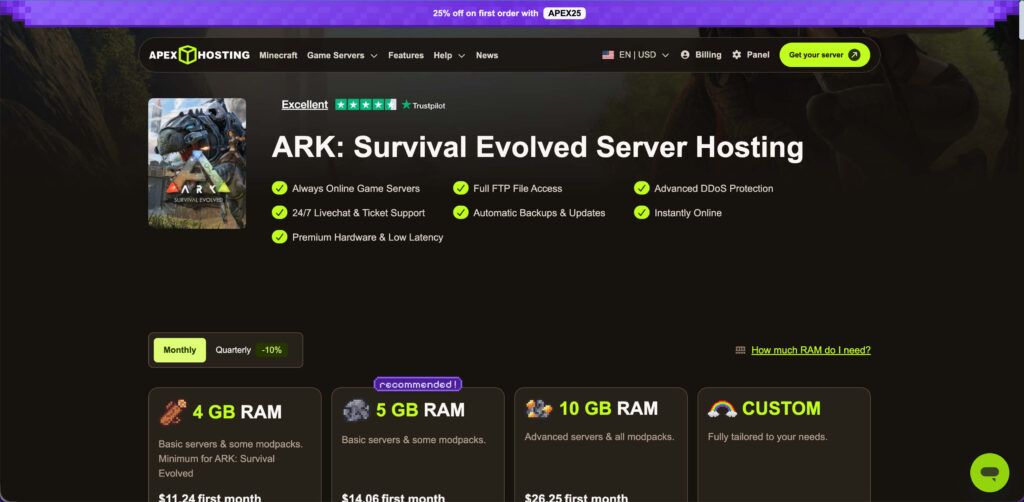Click the Billing user icon
Image resolution: width=1024 pixels, height=502 pixels.
[x=685, y=55]
